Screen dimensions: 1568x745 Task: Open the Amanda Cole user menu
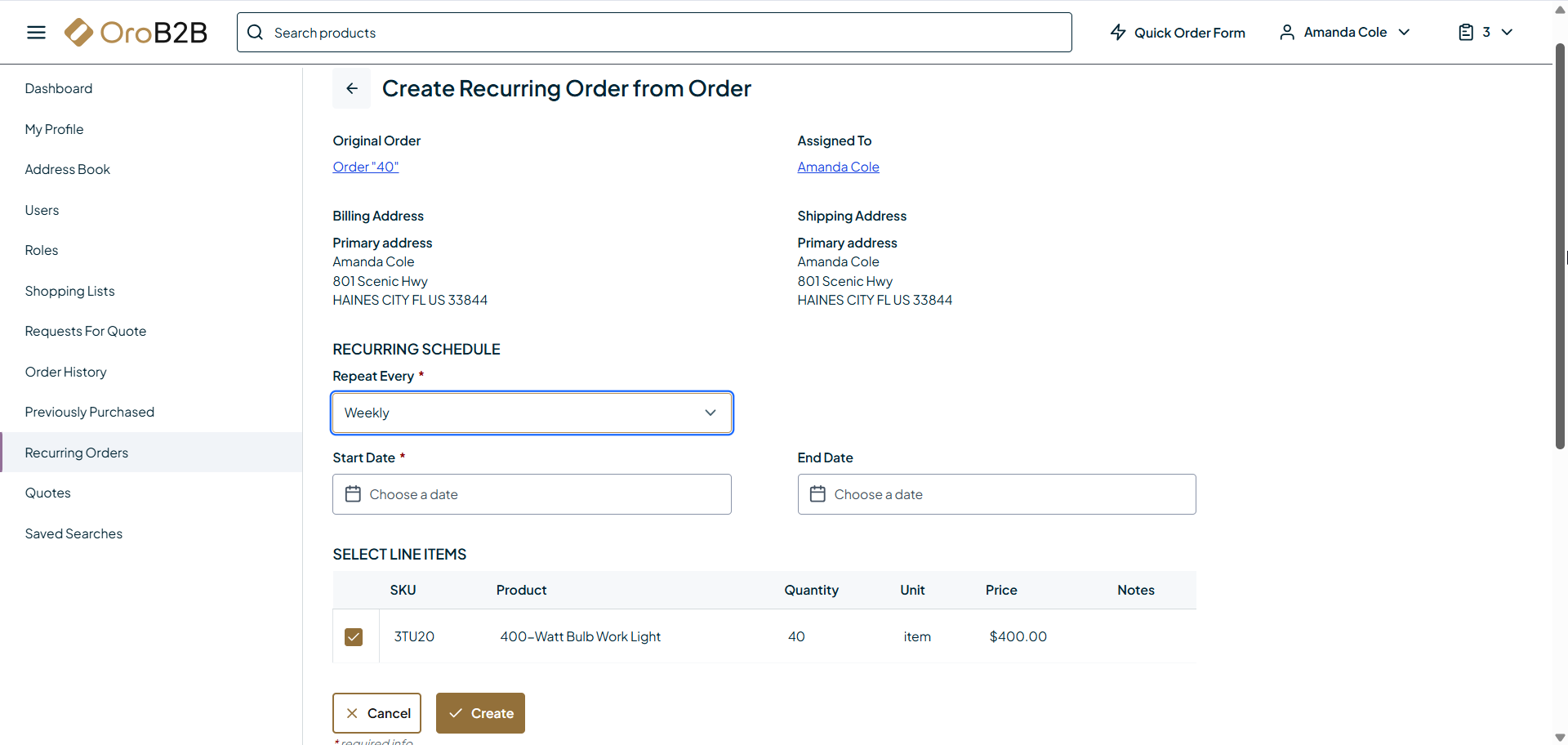click(1345, 33)
